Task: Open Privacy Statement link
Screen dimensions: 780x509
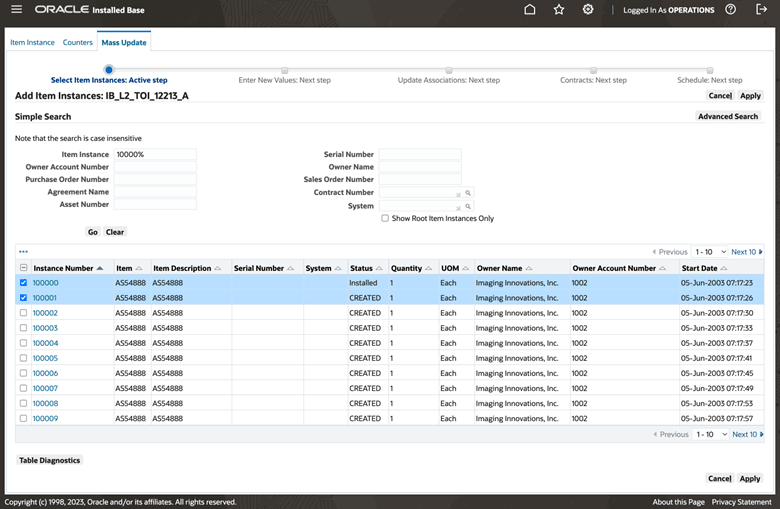Action: click(742, 502)
